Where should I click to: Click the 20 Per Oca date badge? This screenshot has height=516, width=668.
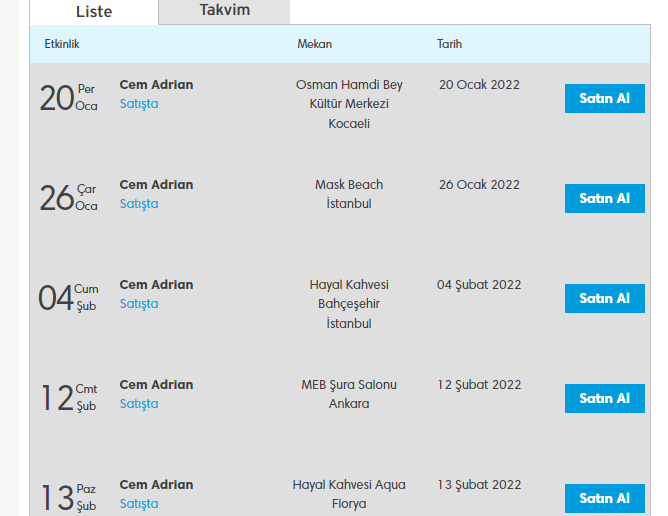click(68, 98)
